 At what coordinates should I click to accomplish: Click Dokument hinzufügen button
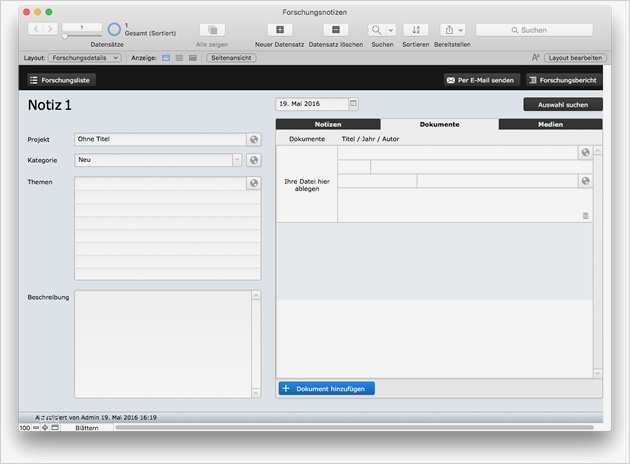[327, 388]
